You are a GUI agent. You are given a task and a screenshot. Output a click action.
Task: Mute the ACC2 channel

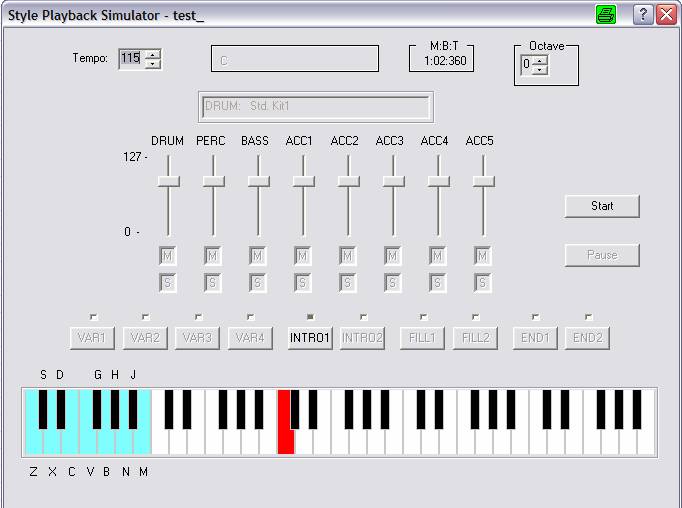[x=348, y=256]
